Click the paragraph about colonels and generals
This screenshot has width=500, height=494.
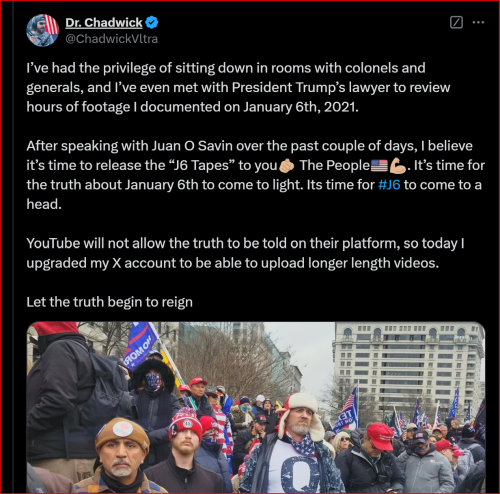click(238, 87)
